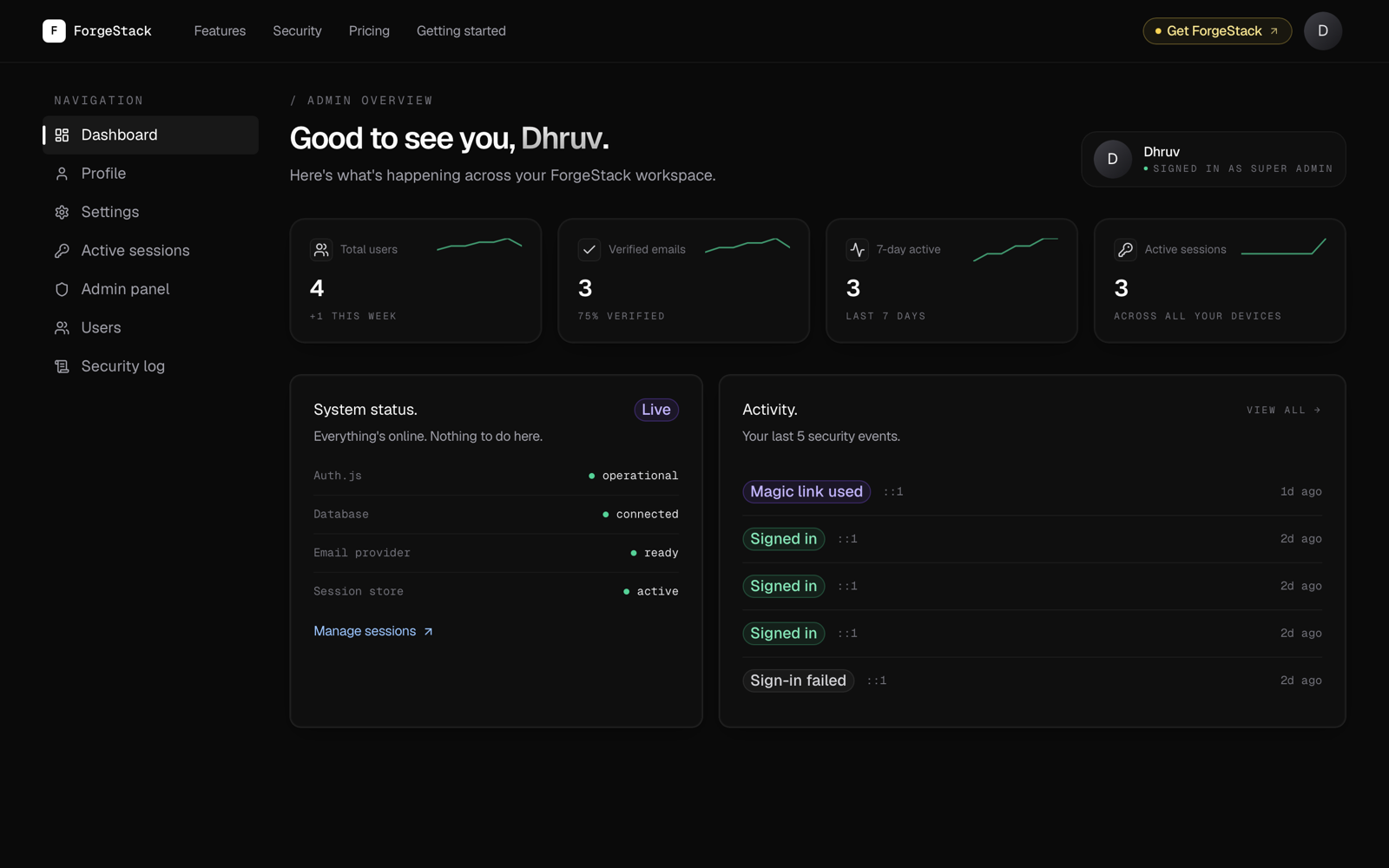Click the ForgeStack F logo icon
This screenshot has height=868, width=1389.
(54, 31)
